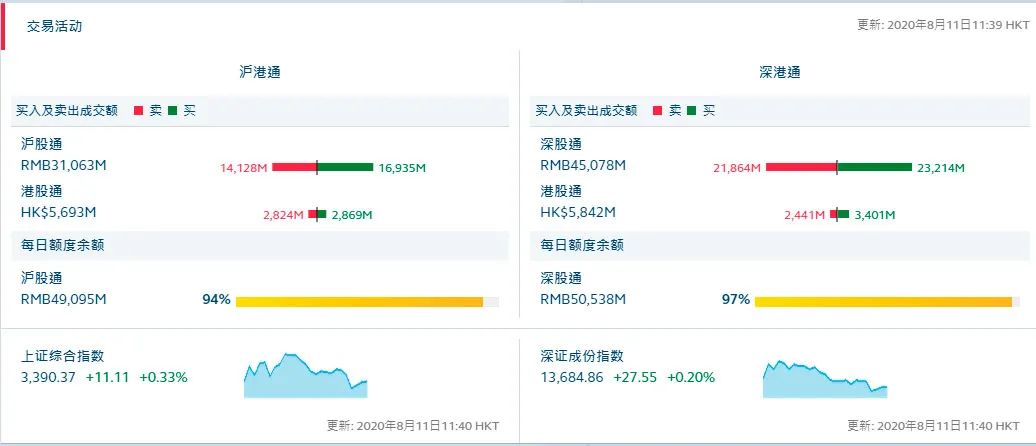Click the 交易活动 panel title
The image size is (1036, 446).
pos(54,27)
